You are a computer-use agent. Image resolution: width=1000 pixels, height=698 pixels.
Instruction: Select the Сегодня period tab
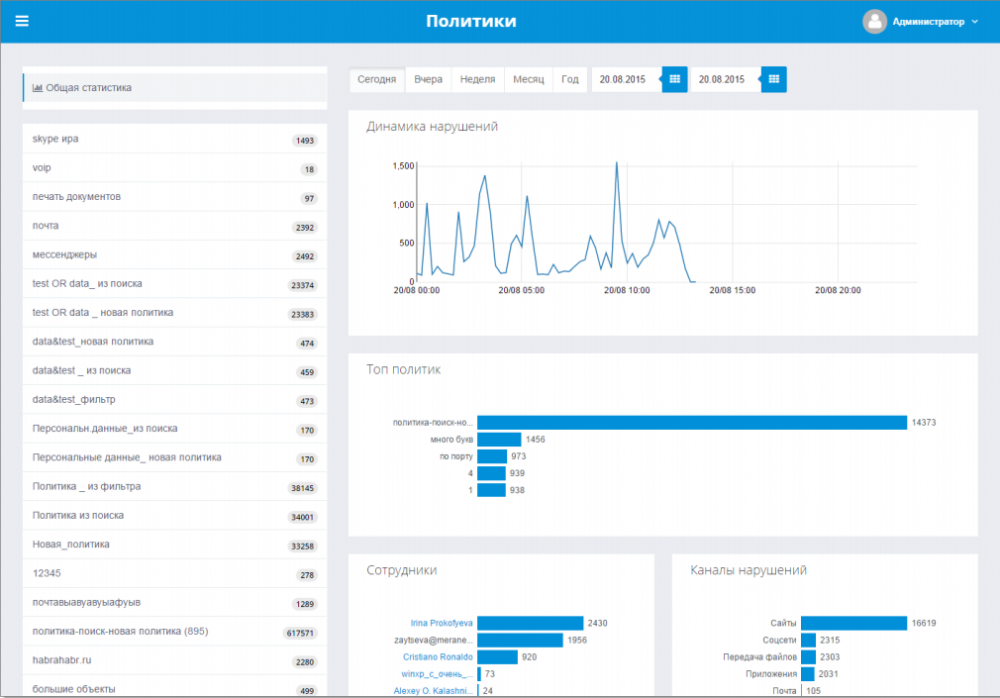coord(376,79)
